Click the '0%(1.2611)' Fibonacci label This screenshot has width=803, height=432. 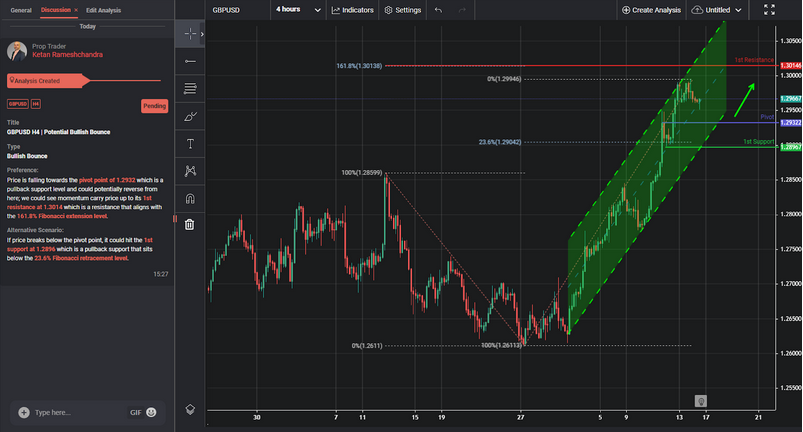tap(367, 346)
